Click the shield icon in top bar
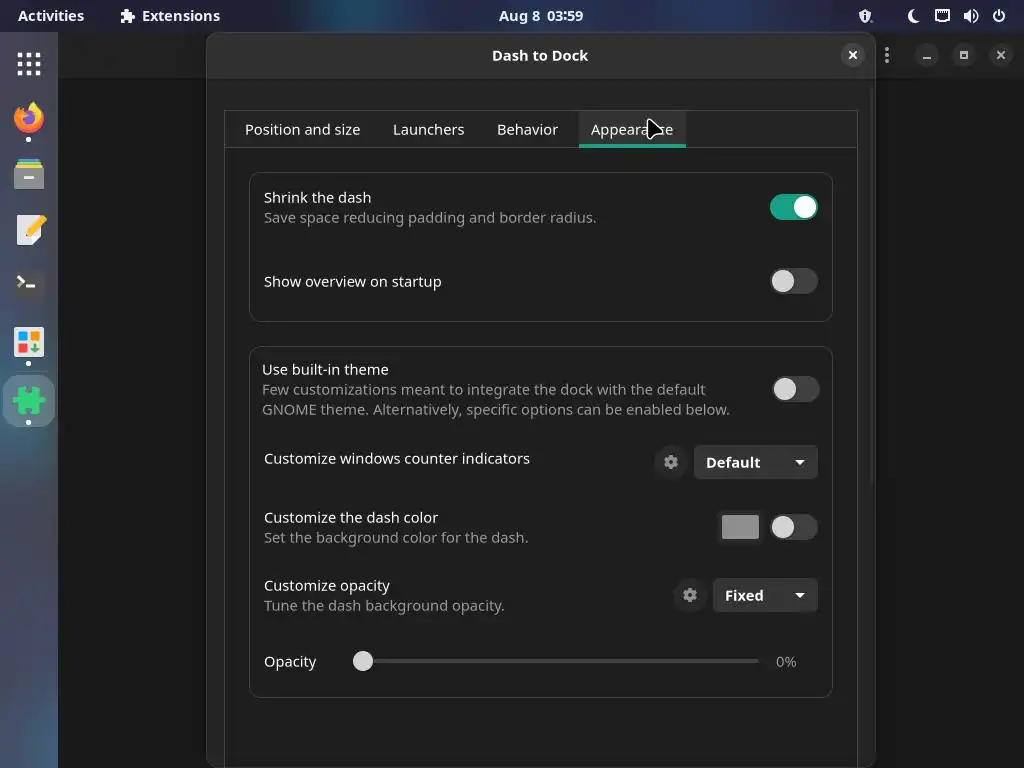Viewport: 1024px width, 768px height. pos(865,16)
